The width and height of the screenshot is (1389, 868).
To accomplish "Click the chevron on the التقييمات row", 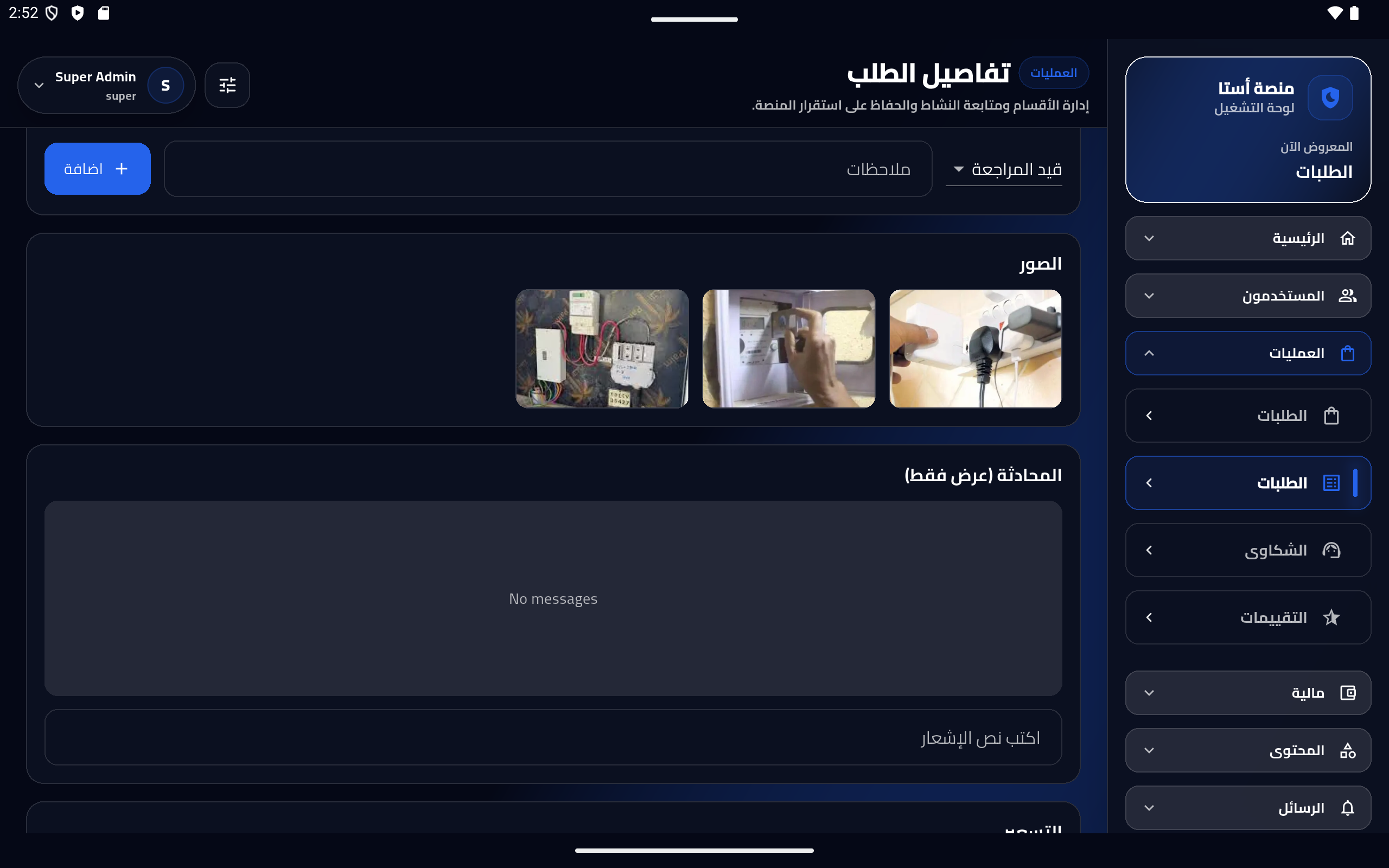I will tap(1149, 617).
